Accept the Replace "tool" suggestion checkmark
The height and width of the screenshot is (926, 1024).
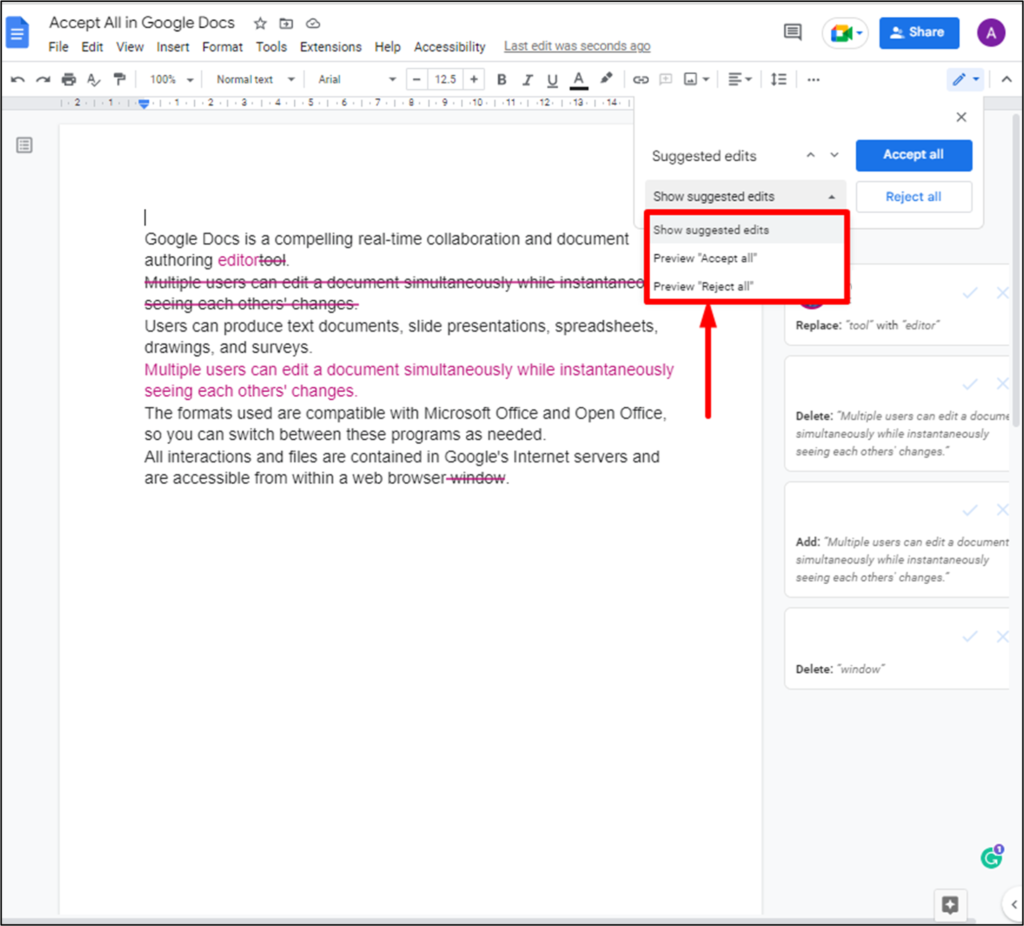(x=970, y=293)
